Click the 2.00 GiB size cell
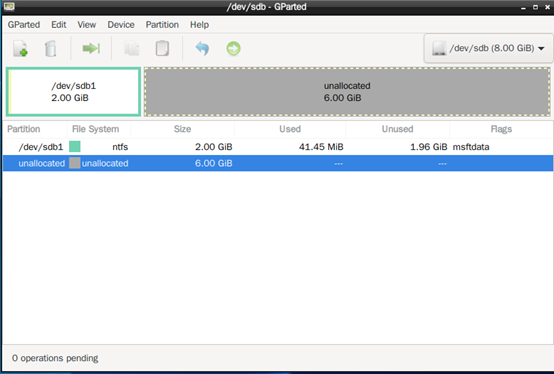This screenshot has height=374, width=554. point(214,147)
